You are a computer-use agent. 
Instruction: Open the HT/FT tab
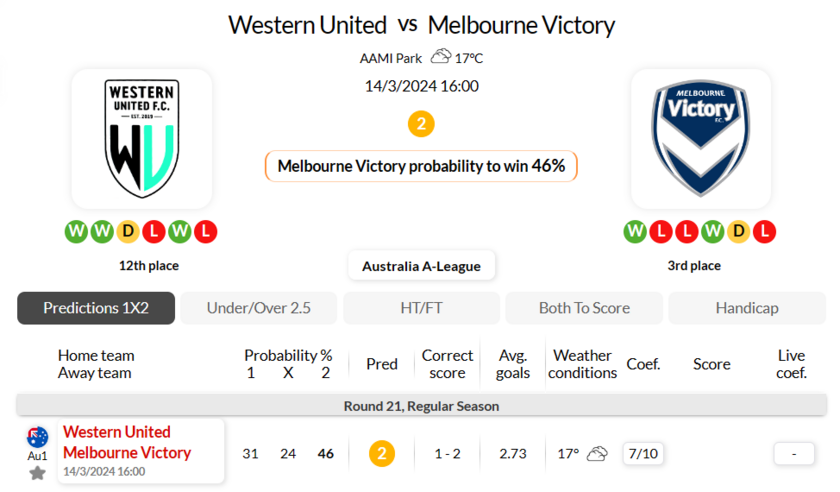421,308
